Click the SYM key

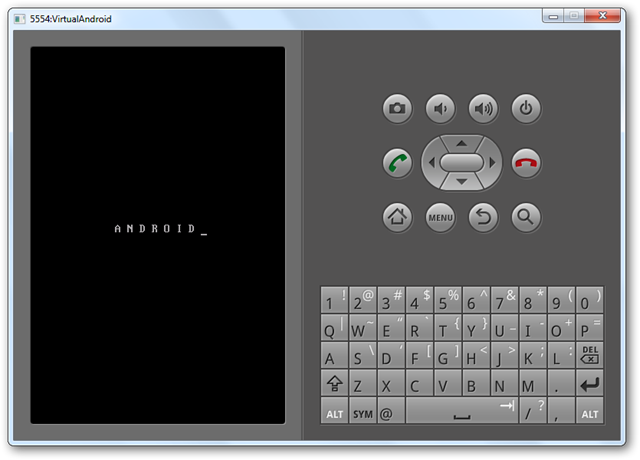(x=363, y=410)
